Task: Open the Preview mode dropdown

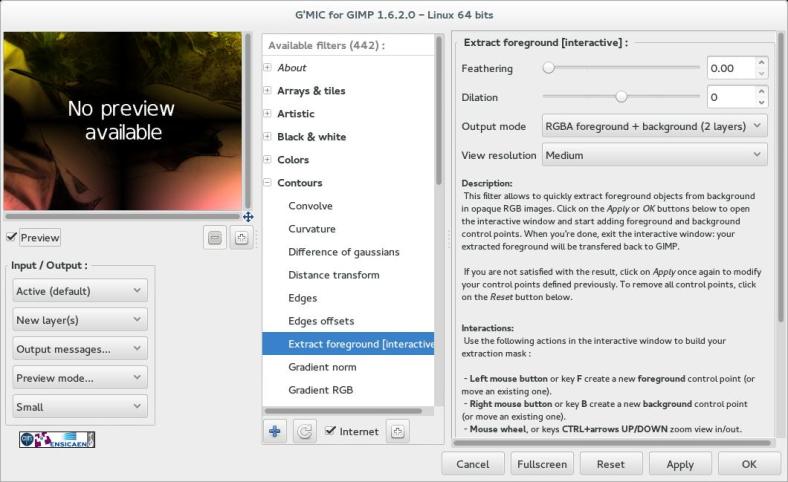Action: tap(80, 378)
